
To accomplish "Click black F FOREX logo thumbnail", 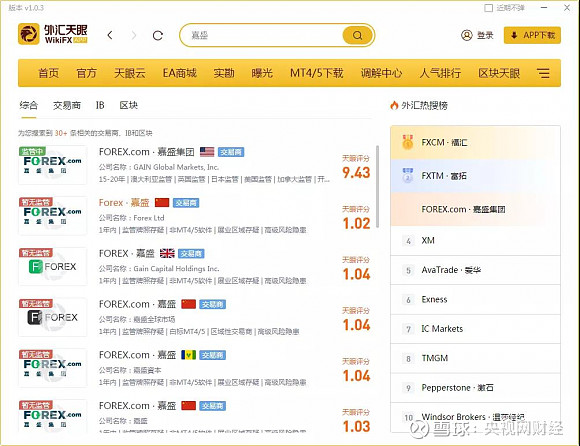I will 53,317.
